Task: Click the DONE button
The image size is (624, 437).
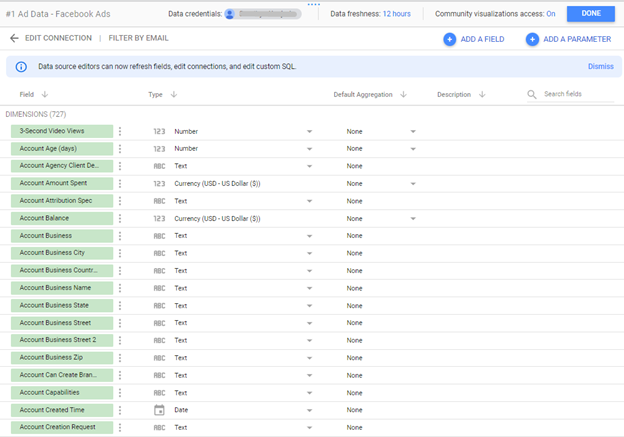Action: pyautogui.click(x=591, y=14)
